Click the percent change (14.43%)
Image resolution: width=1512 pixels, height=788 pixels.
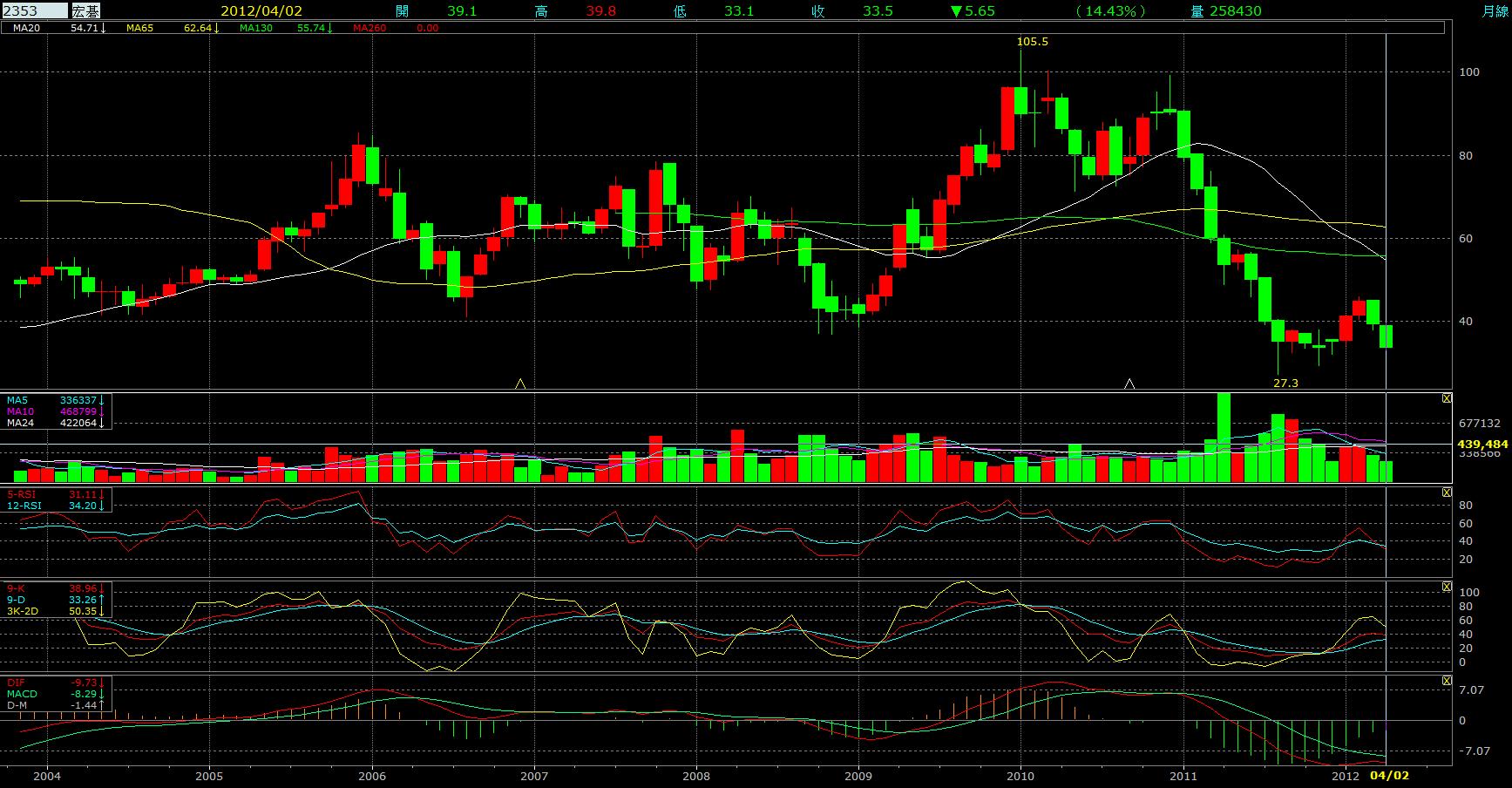1110,10
